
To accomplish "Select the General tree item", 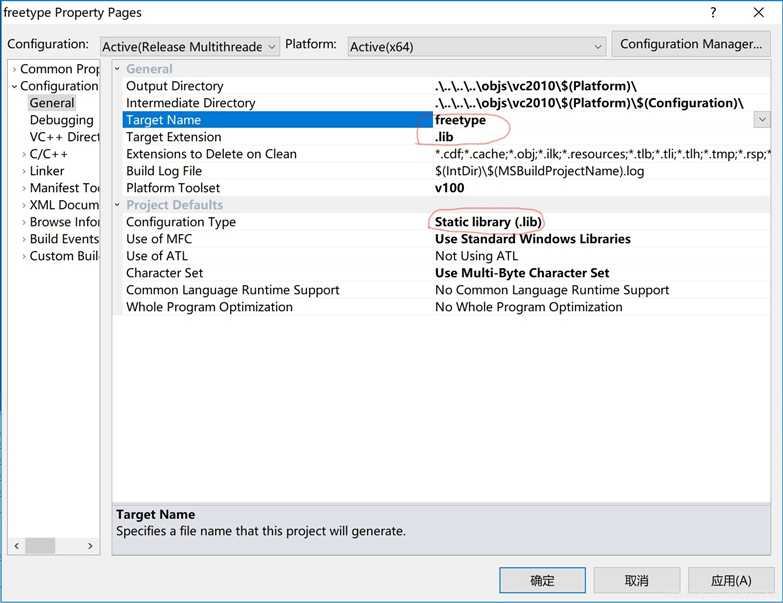I will (x=52, y=103).
